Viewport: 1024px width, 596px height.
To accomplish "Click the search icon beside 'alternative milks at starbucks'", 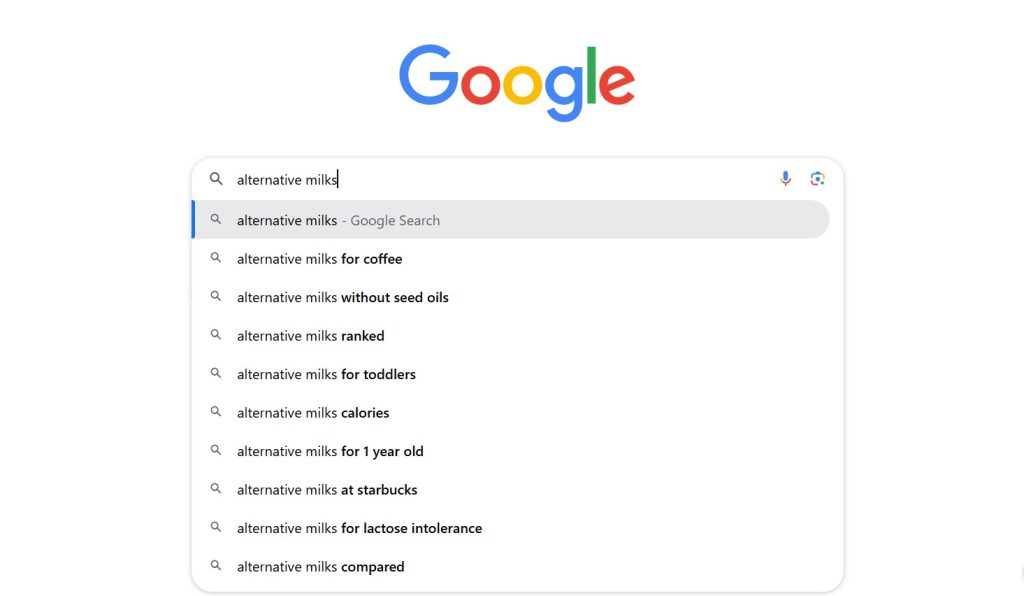I will click(216, 489).
